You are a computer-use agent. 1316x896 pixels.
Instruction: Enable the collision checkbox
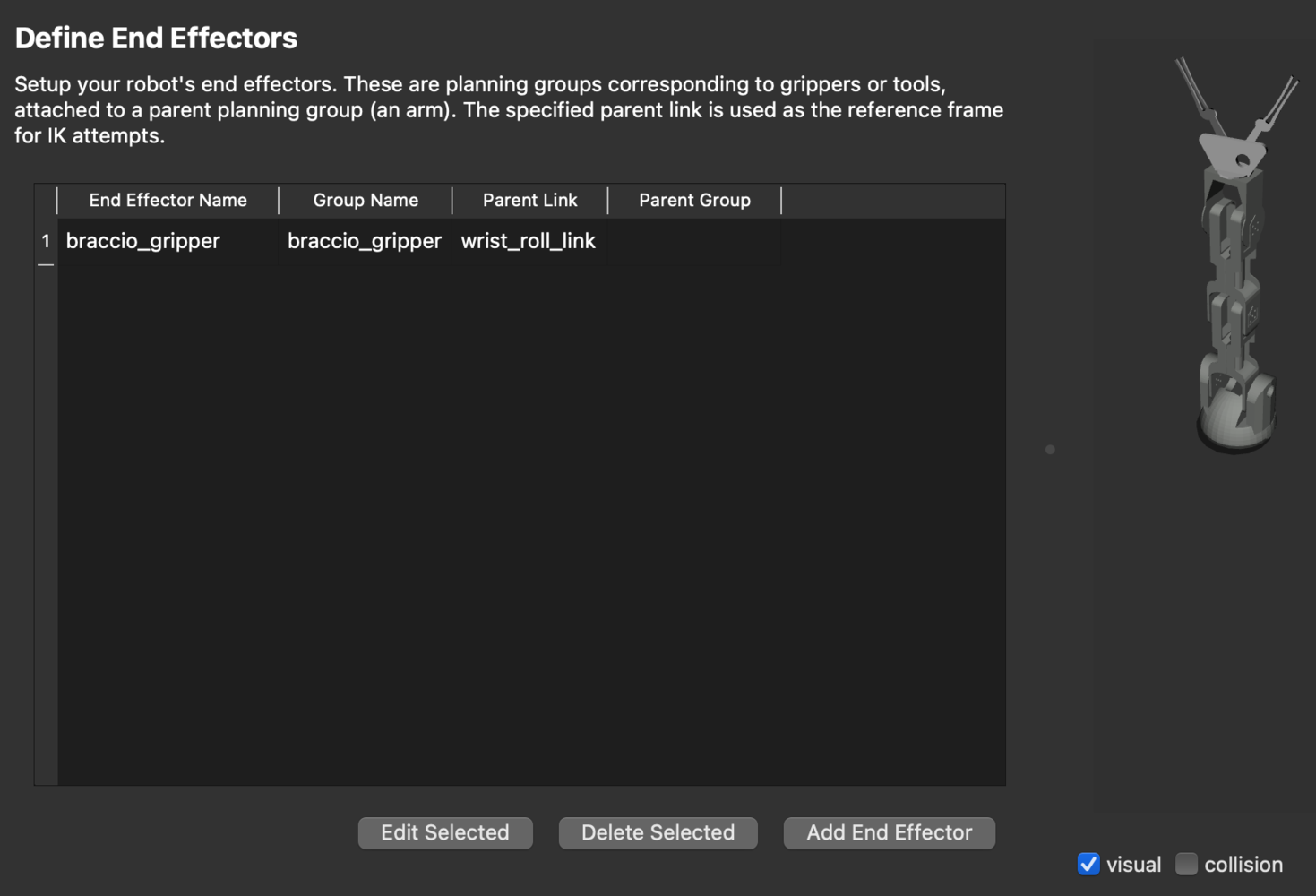[x=1186, y=864]
